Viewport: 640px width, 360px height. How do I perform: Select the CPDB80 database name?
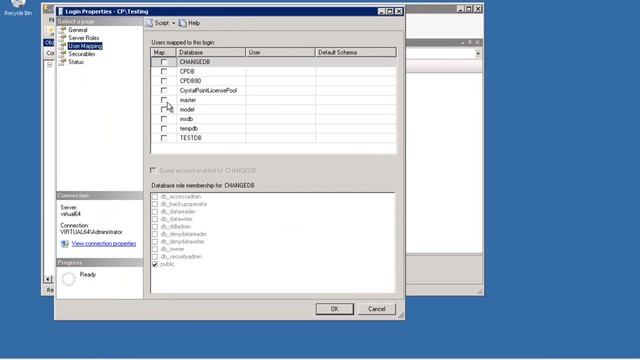[190, 81]
